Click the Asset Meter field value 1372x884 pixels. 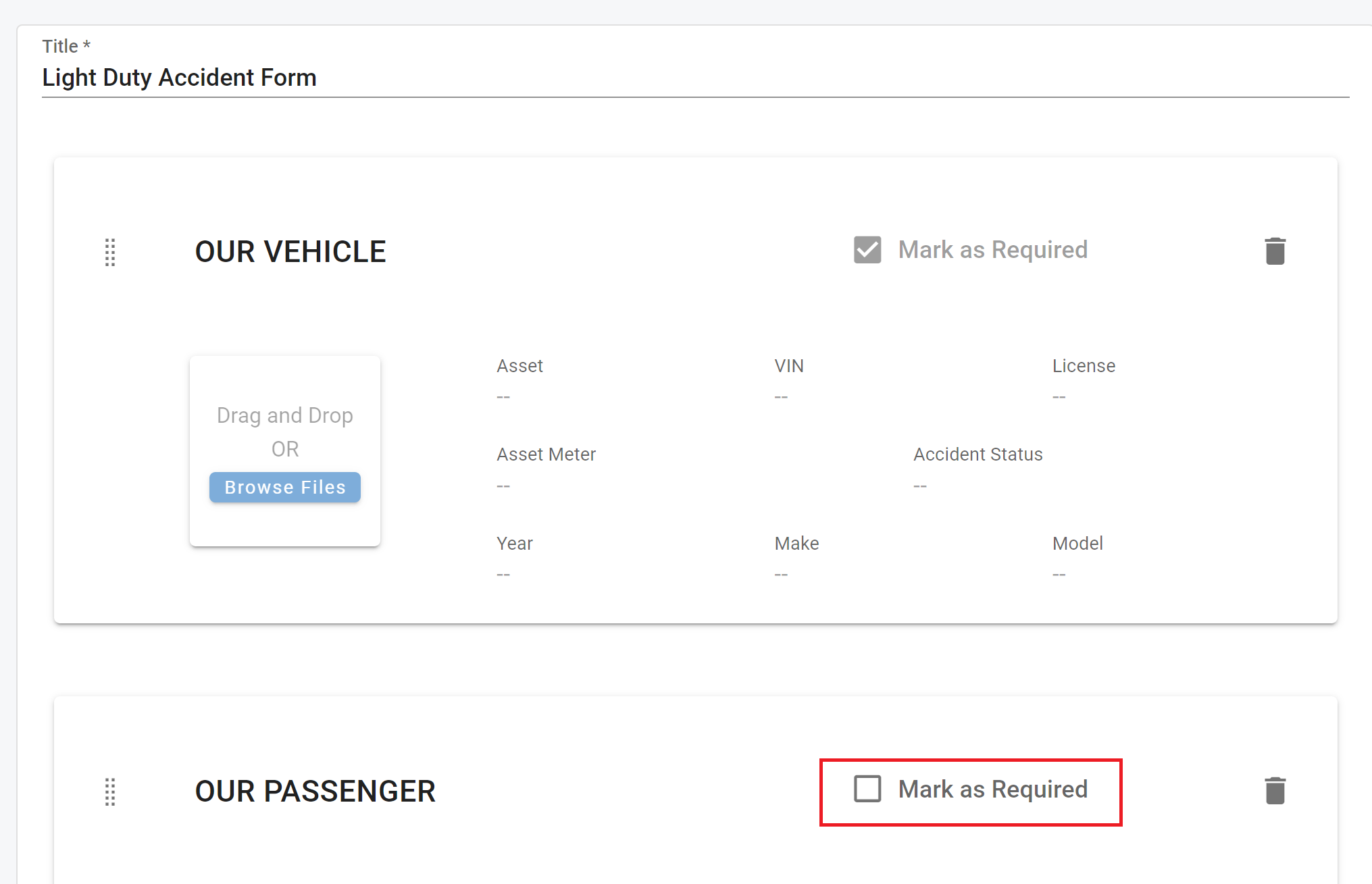click(504, 486)
